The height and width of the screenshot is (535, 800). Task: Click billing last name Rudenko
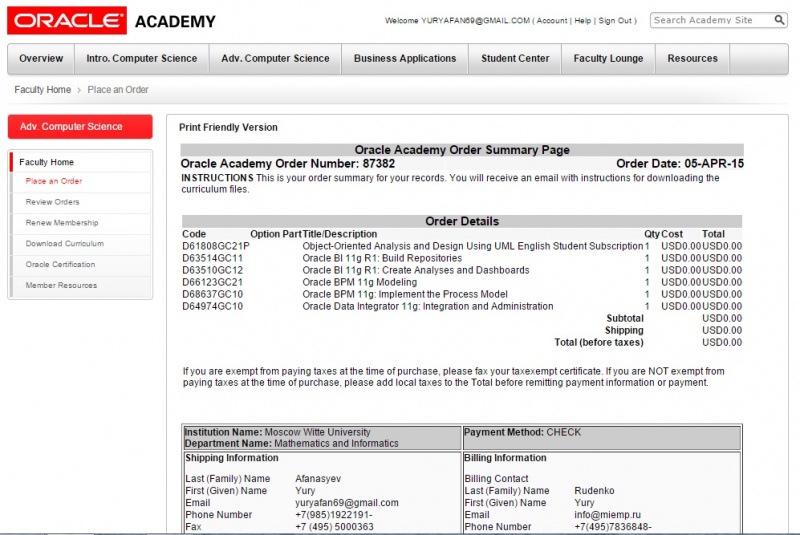[x=594, y=491]
